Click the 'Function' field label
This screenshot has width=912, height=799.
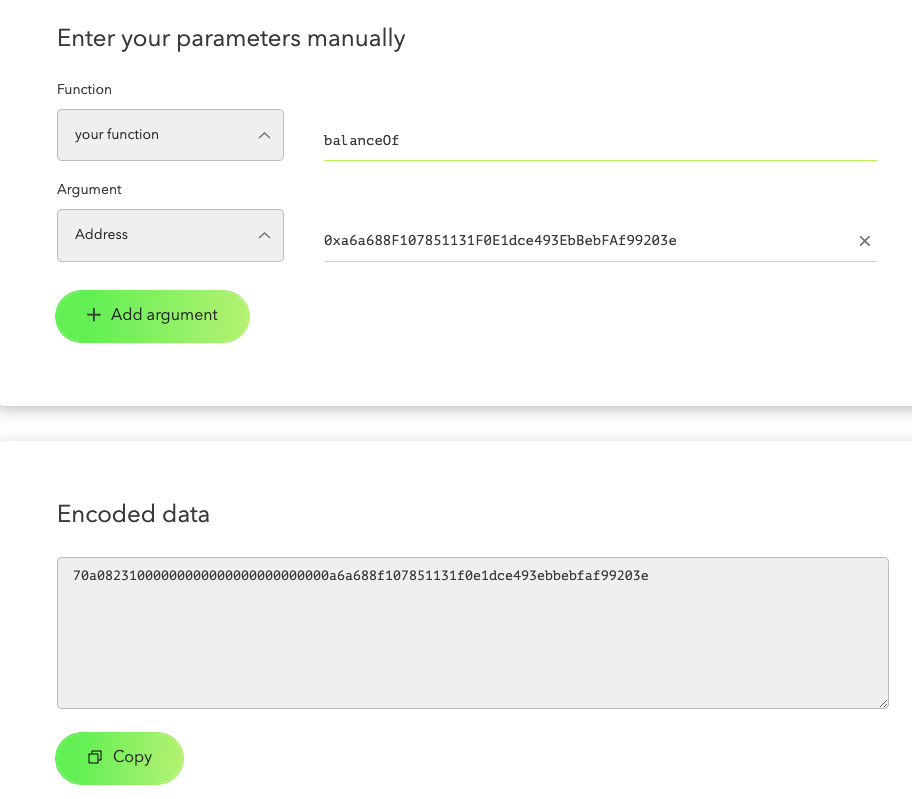pos(85,89)
